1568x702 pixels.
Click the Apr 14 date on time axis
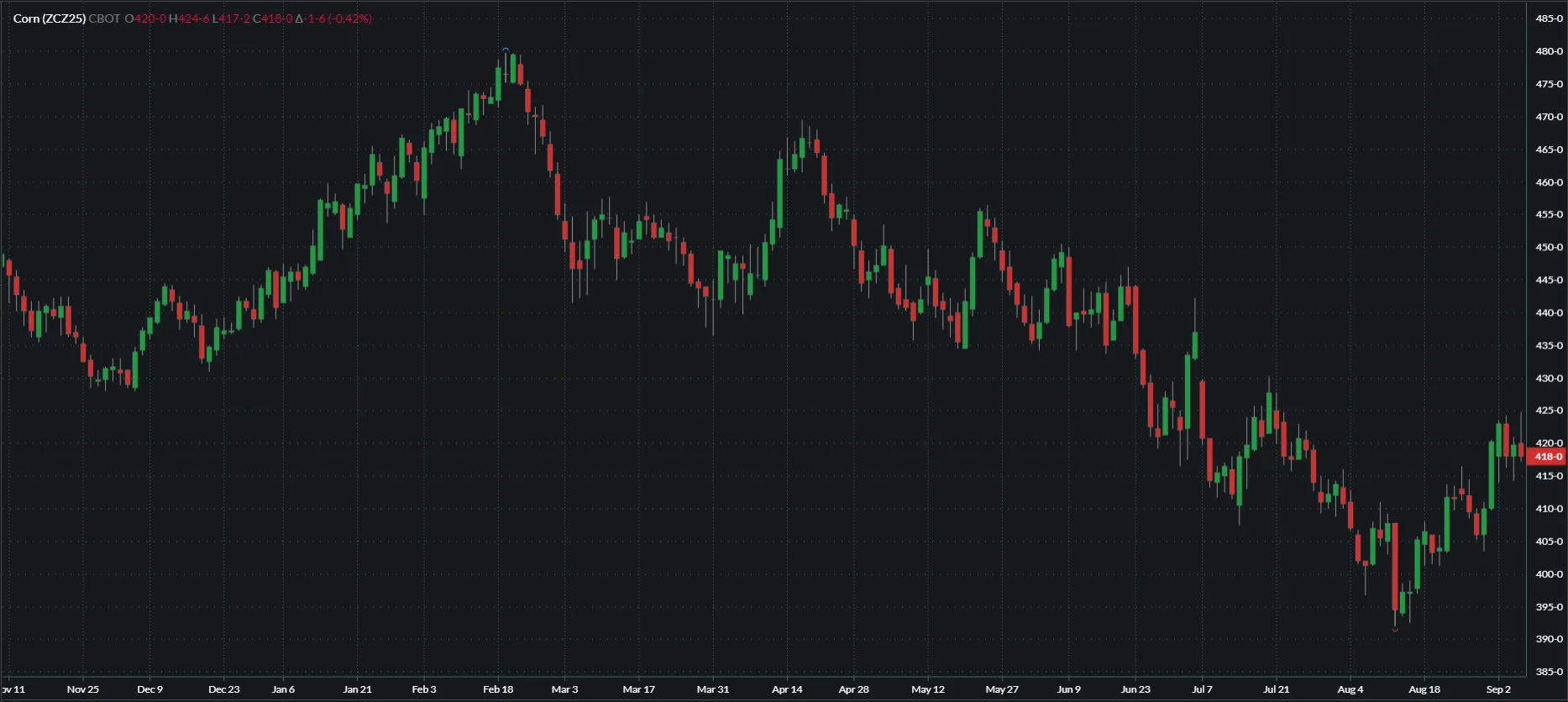pyautogui.click(x=787, y=689)
